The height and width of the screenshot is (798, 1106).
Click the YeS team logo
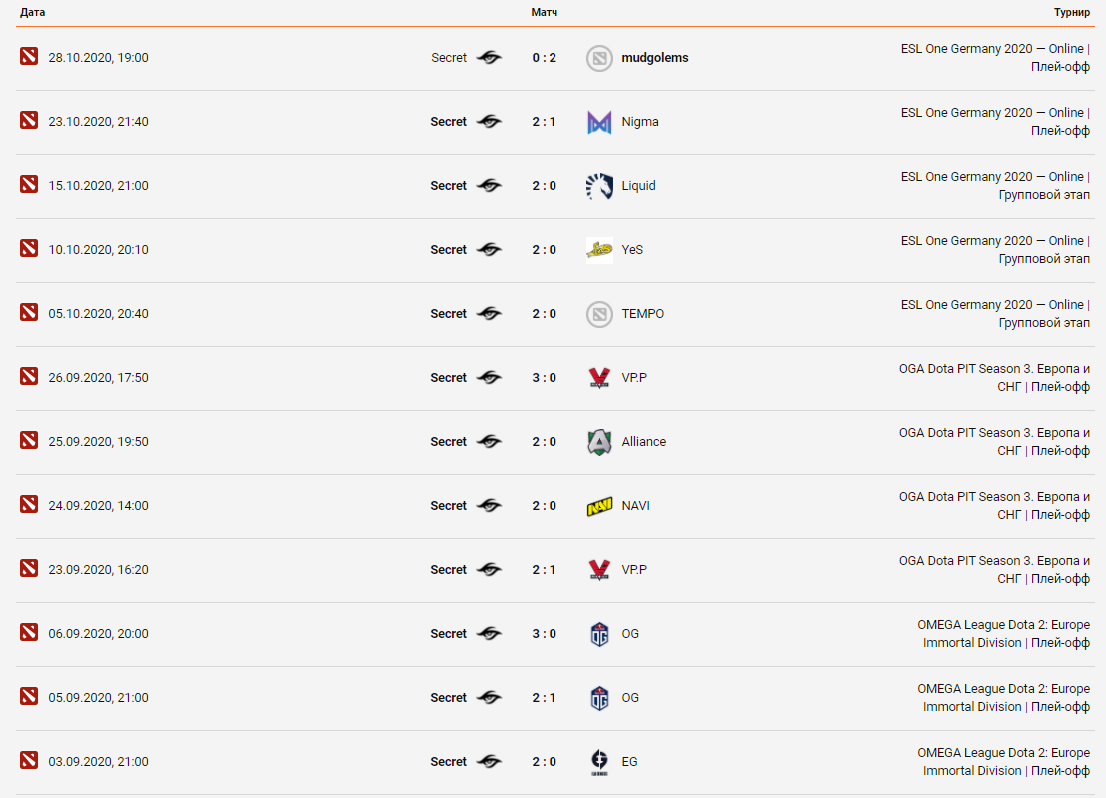(599, 250)
